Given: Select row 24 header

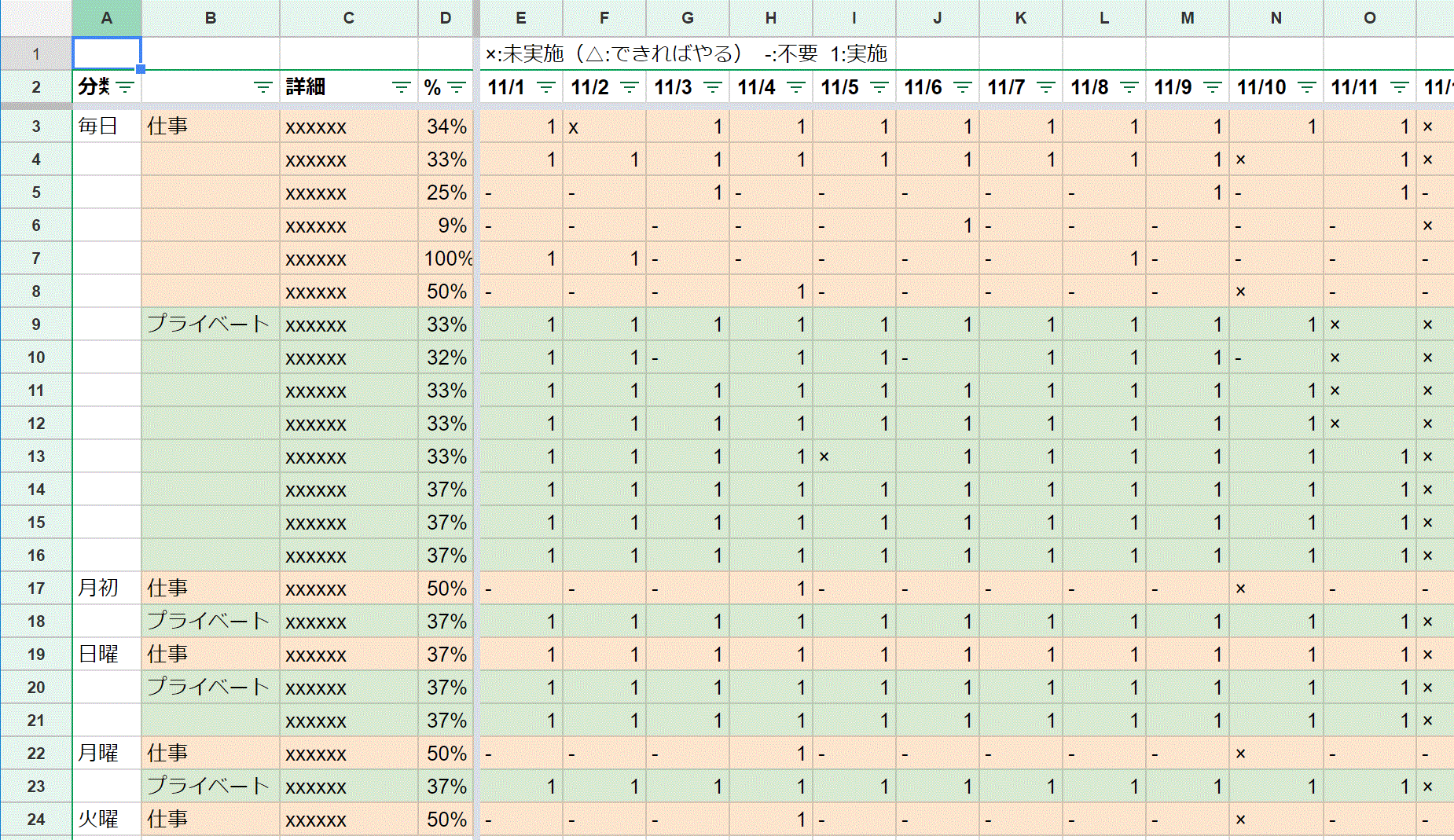Looking at the screenshot, I should click(36, 820).
